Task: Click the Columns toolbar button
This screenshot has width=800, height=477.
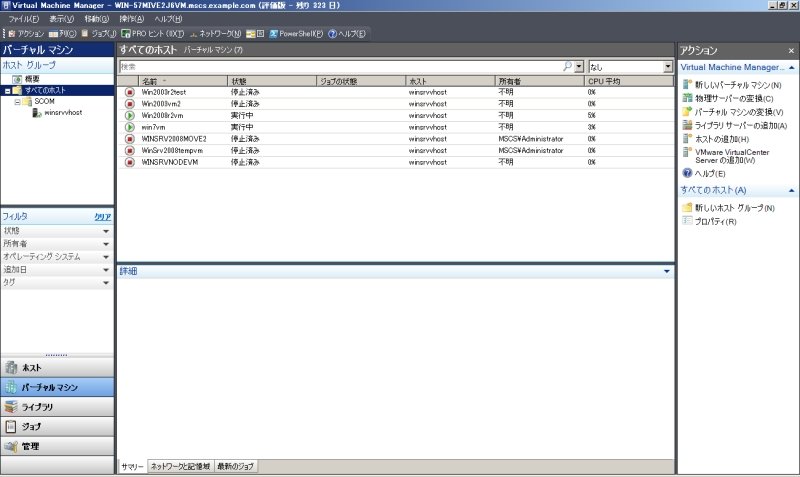Action: coord(62,34)
